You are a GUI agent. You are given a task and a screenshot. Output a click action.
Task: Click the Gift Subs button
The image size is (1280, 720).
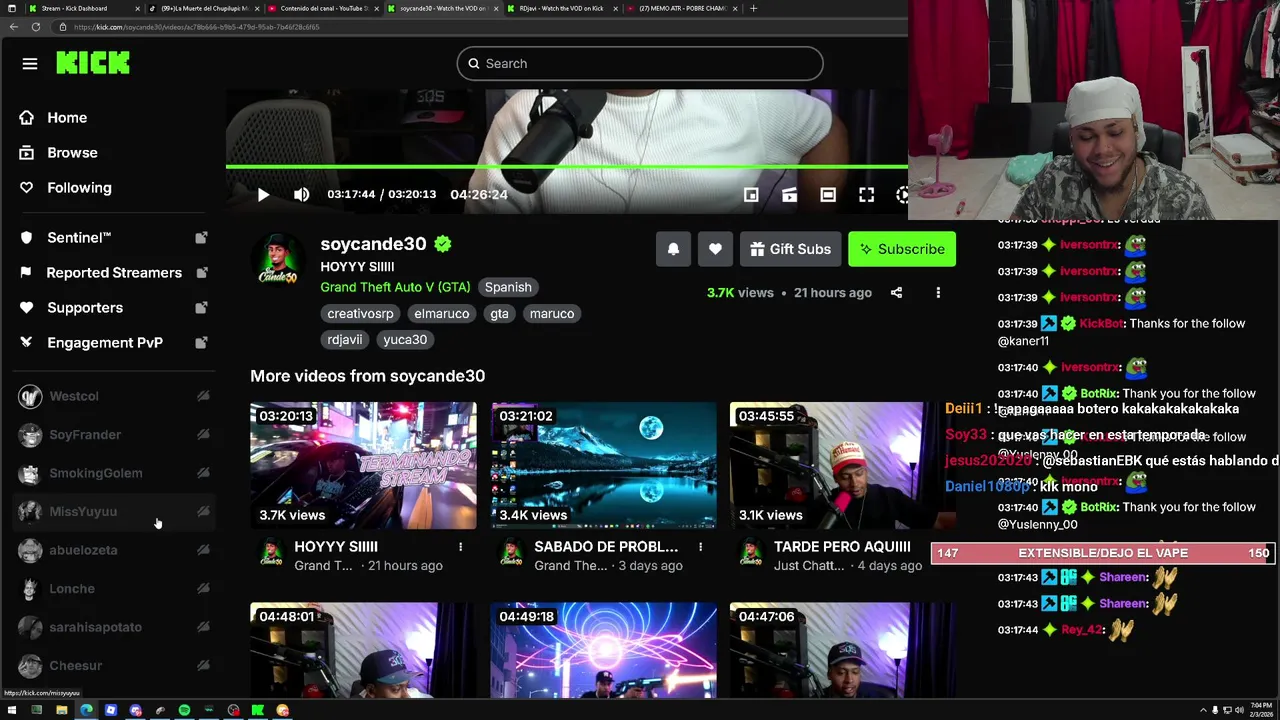(790, 249)
